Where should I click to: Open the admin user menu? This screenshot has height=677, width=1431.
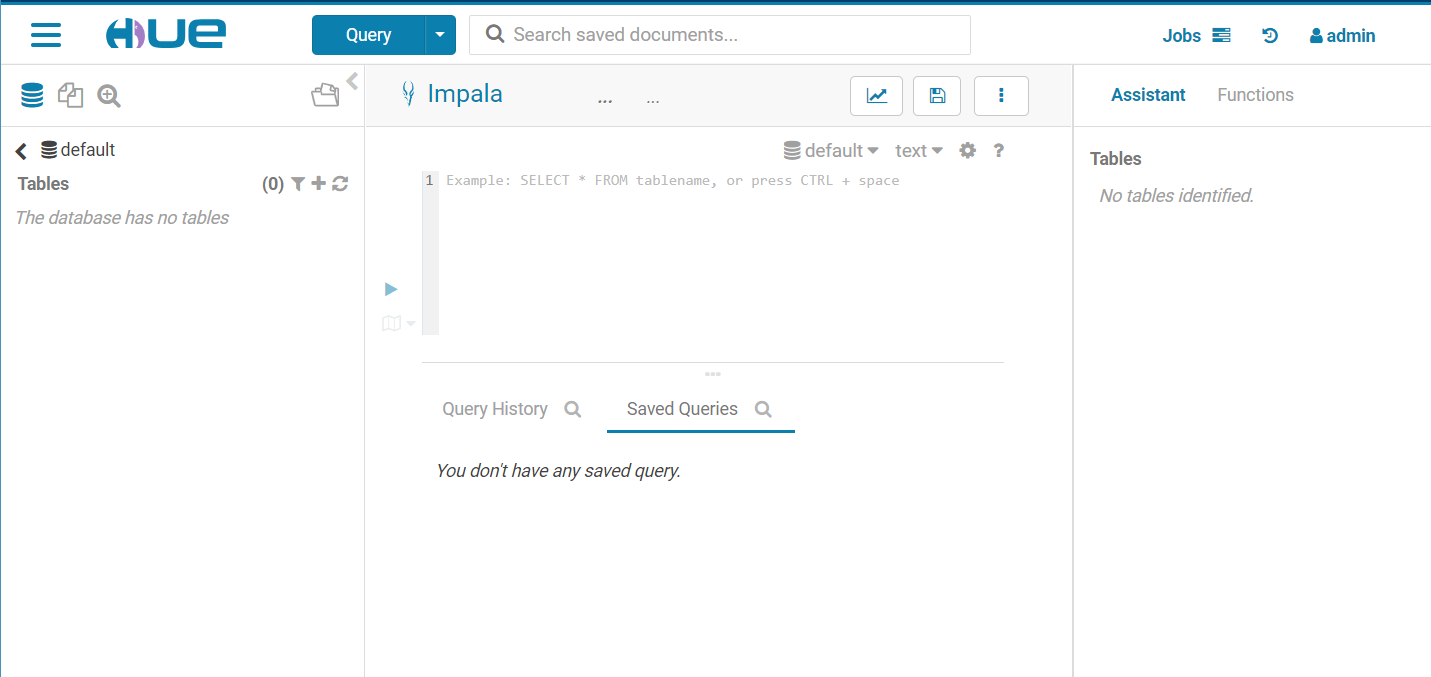[1342, 36]
